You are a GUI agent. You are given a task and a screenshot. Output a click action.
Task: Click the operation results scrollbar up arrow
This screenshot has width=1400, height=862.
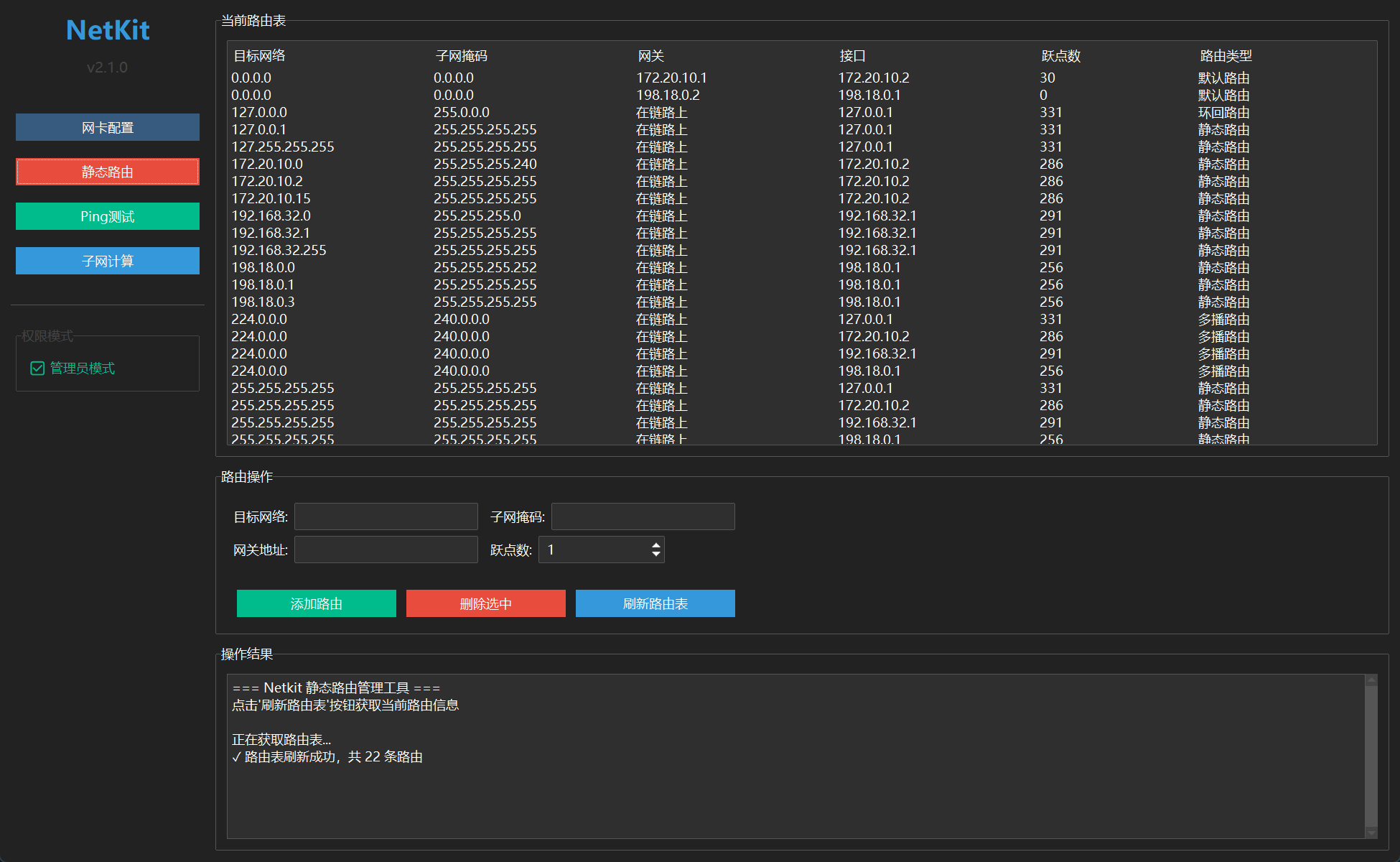(x=1371, y=680)
